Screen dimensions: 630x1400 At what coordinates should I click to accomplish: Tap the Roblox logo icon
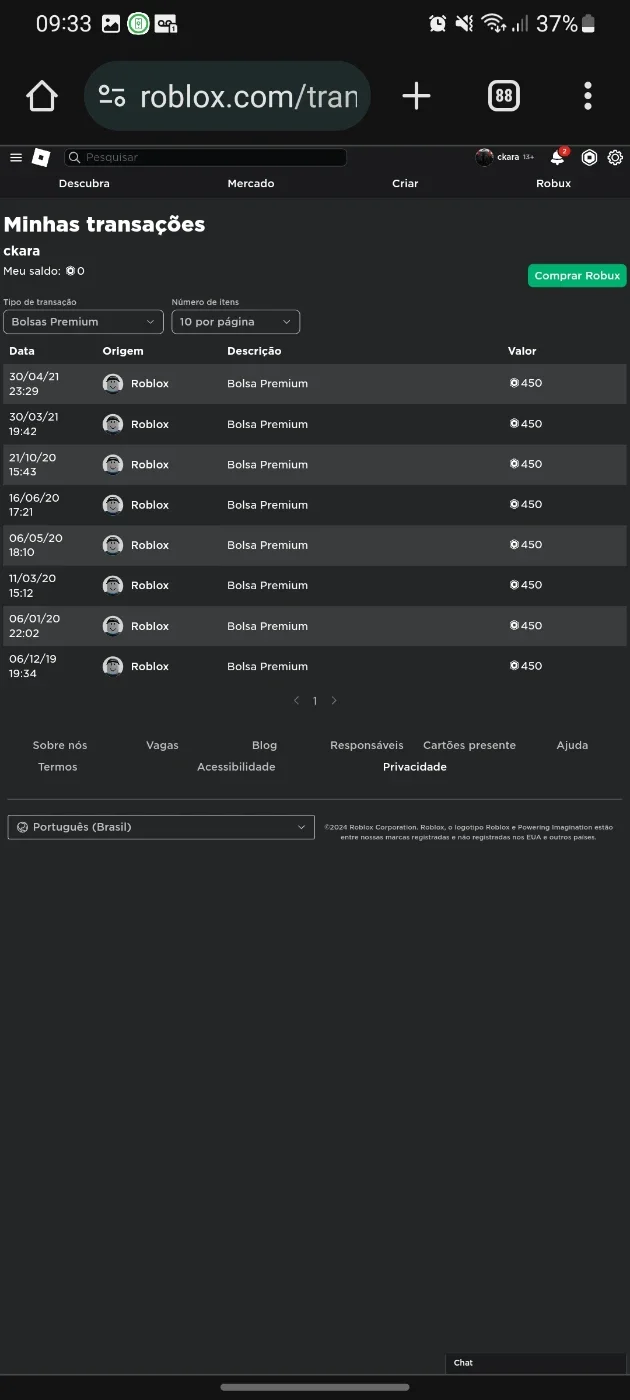41,157
